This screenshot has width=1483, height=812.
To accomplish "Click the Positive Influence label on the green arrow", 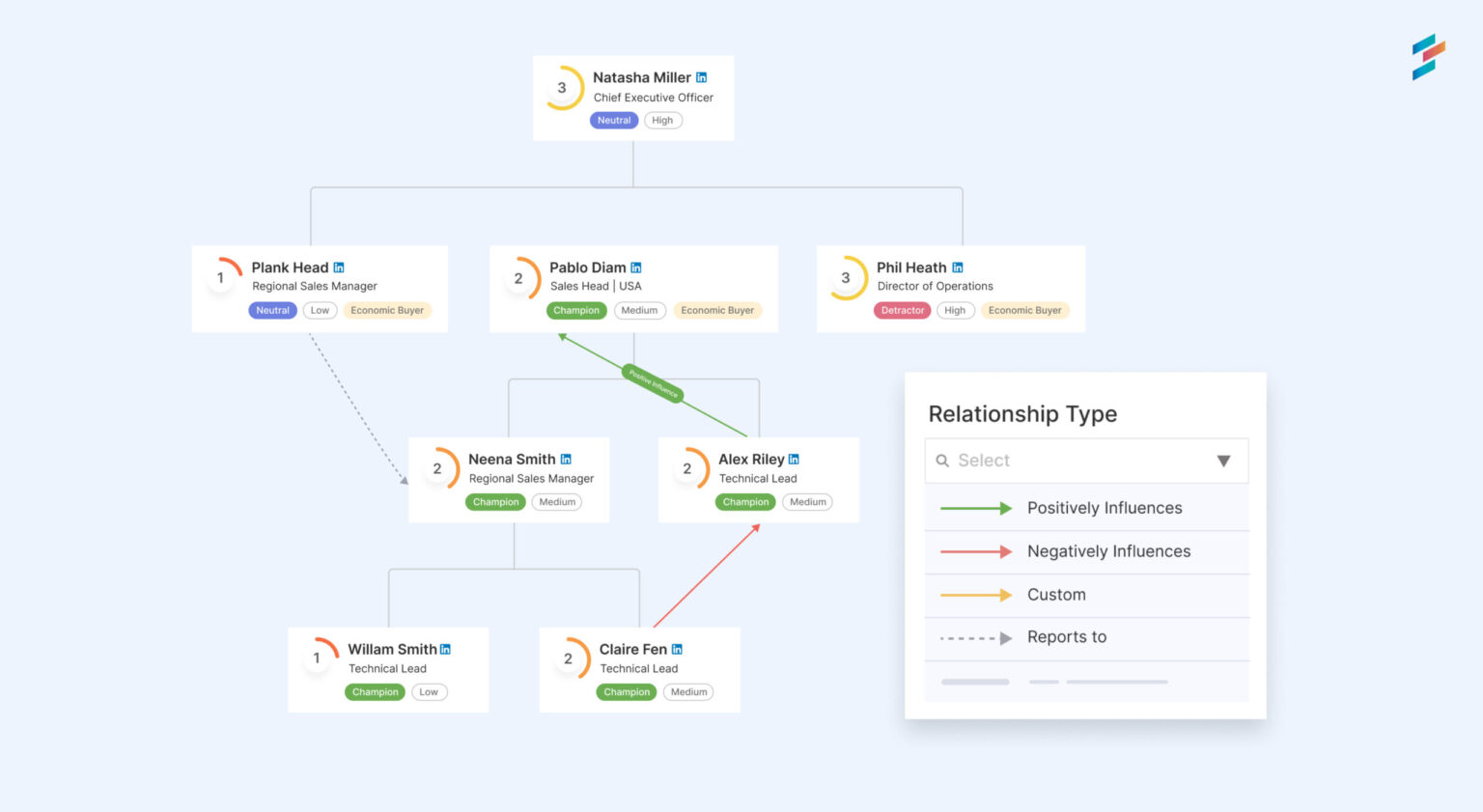I will click(652, 384).
